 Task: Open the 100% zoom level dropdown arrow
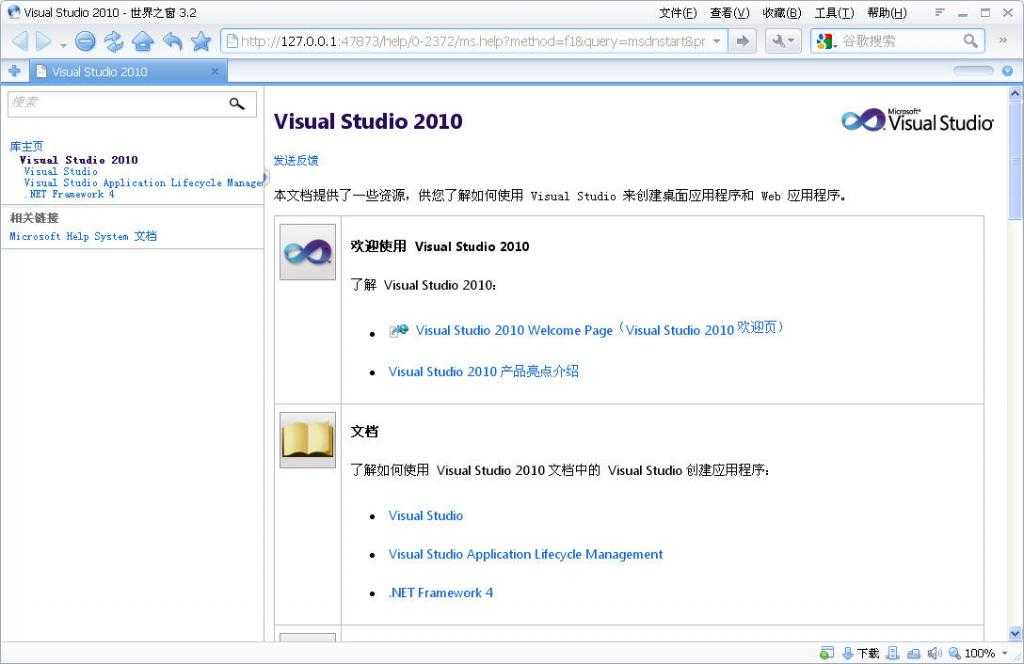tap(1004, 654)
